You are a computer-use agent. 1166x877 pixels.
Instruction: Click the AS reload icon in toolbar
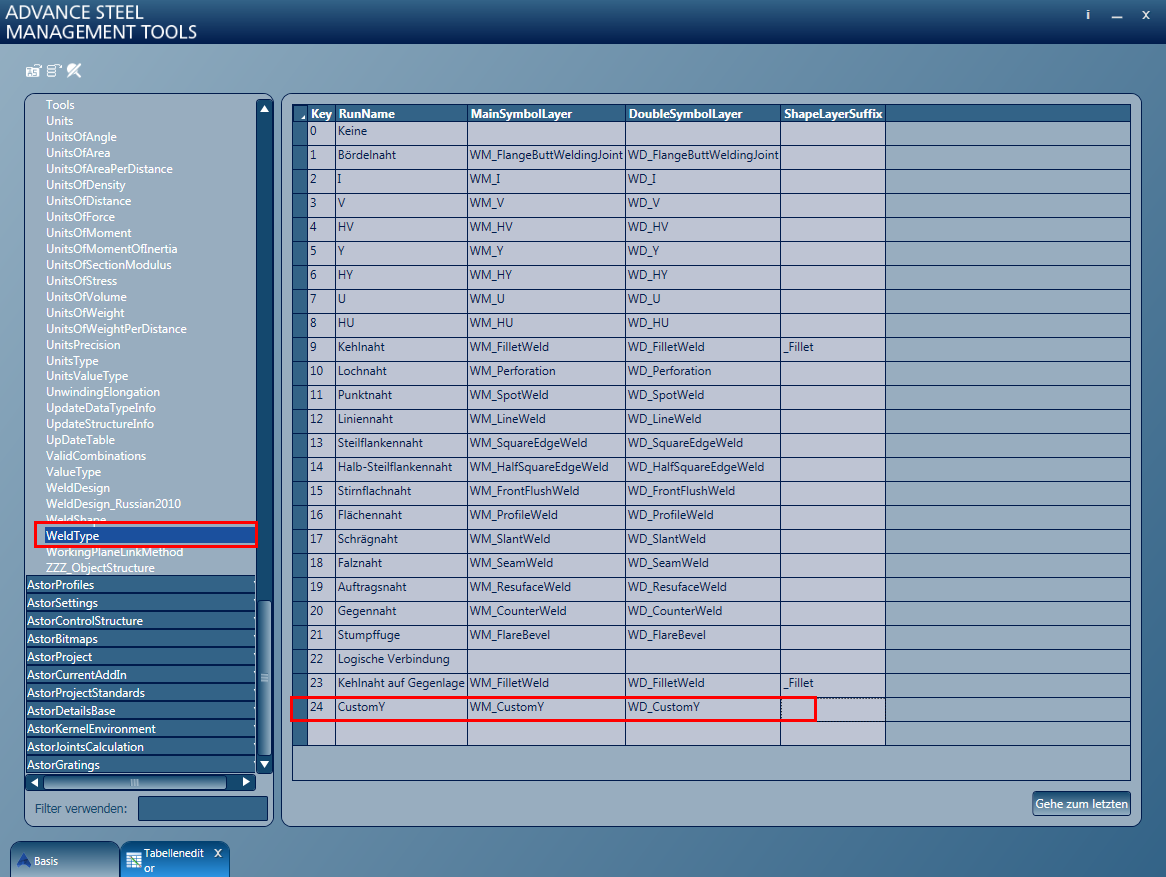33,71
